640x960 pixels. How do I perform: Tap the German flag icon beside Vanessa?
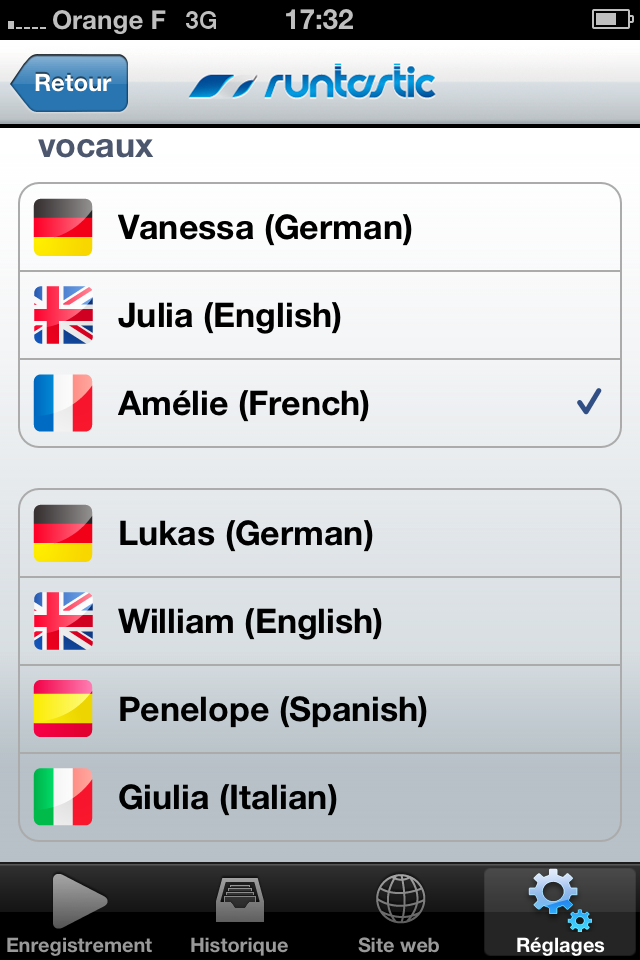(63, 227)
